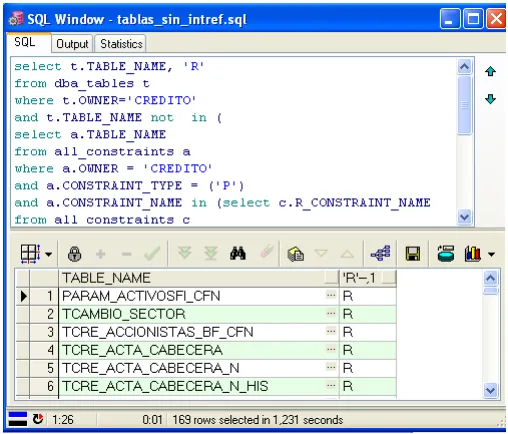This screenshot has height=434, width=508.
Task: Click the insert record plus icon
Action: [100, 255]
